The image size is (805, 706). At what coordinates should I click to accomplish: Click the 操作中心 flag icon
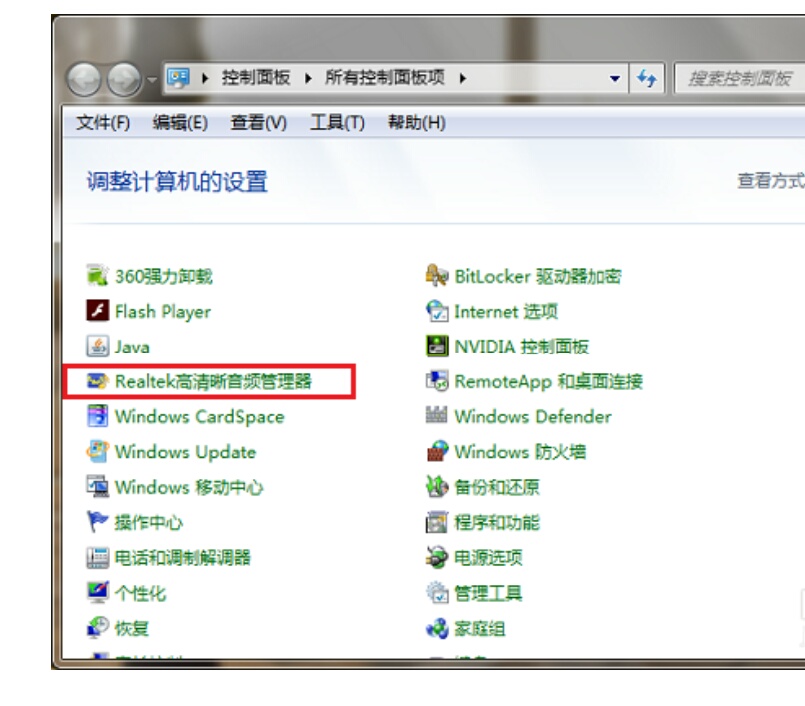point(97,522)
